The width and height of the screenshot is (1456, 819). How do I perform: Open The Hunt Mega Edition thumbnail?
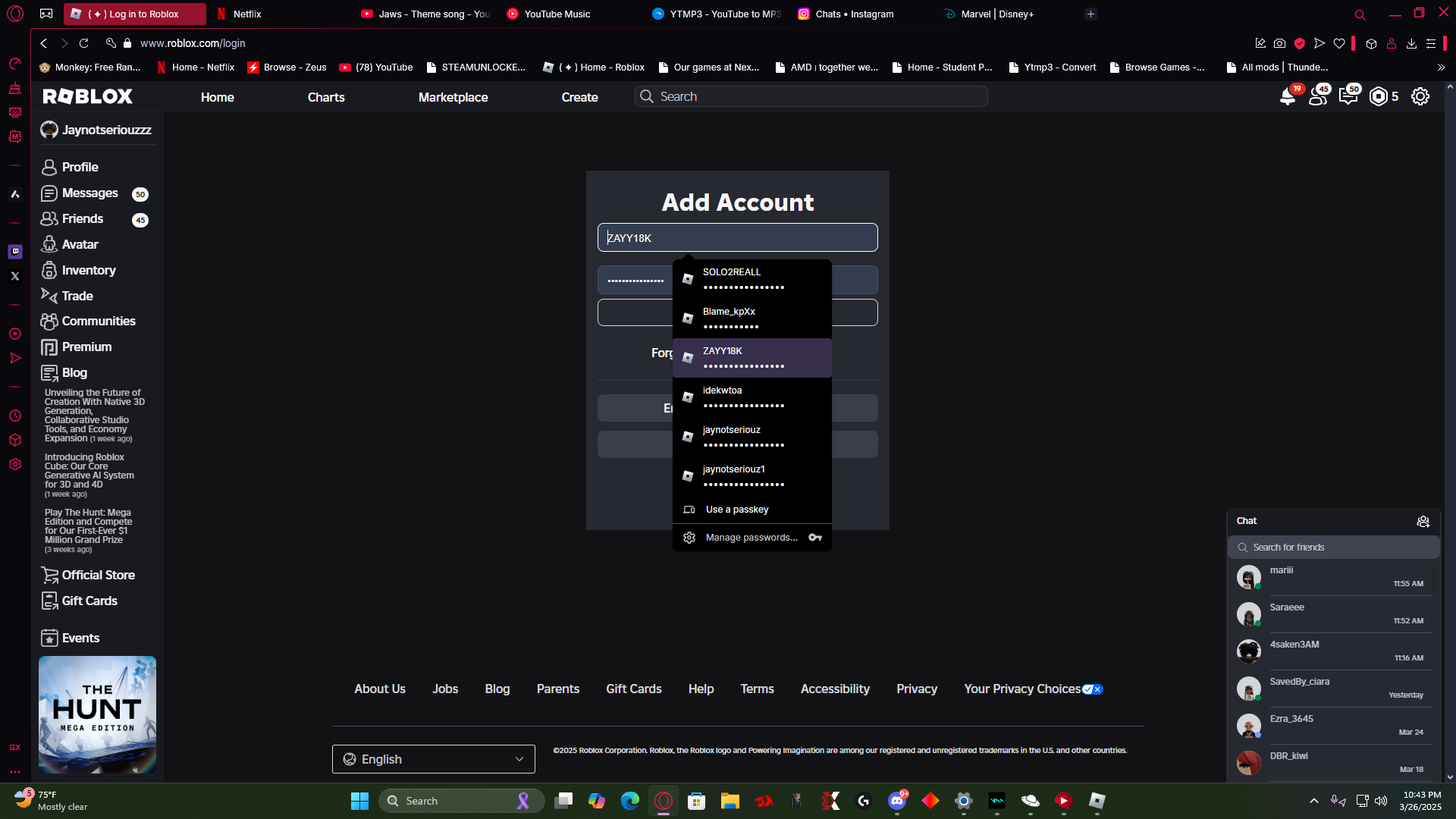coord(97,714)
